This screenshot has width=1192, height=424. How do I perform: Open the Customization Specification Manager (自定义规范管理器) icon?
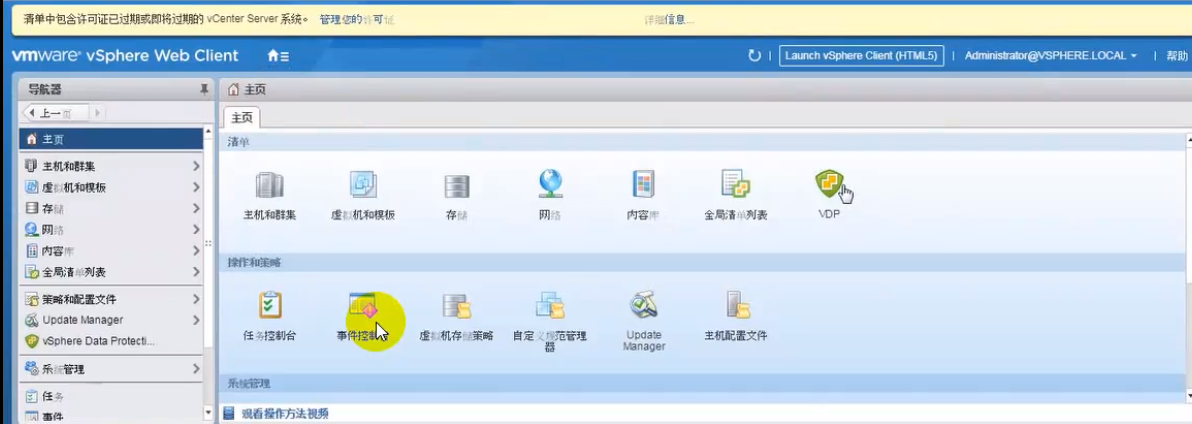[550, 305]
